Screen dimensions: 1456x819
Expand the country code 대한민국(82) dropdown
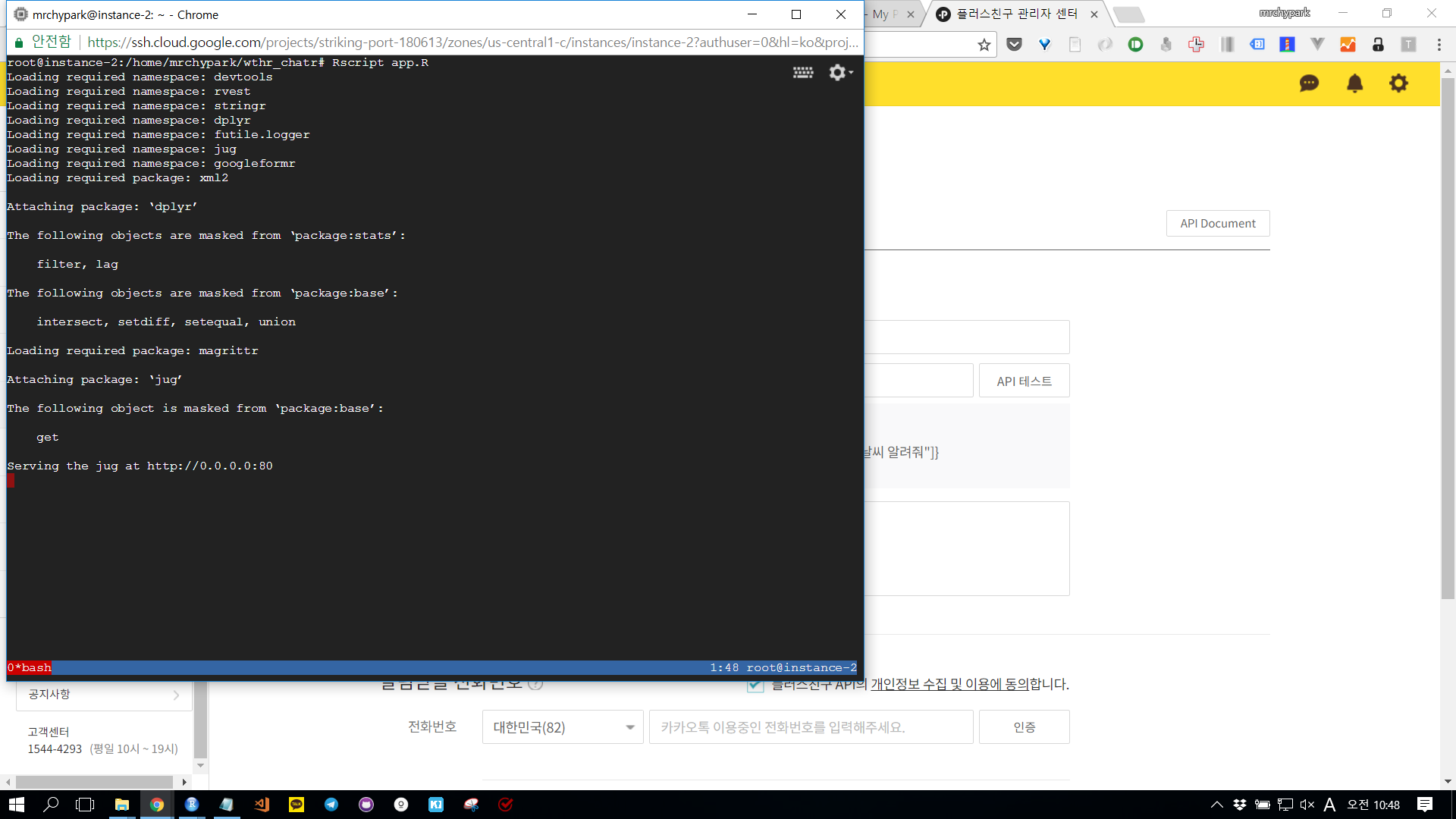(x=563, y=727)
